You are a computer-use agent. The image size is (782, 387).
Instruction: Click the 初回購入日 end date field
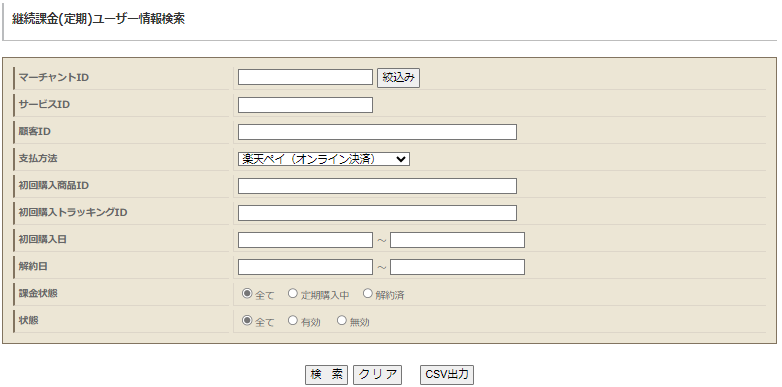[457, 240]
